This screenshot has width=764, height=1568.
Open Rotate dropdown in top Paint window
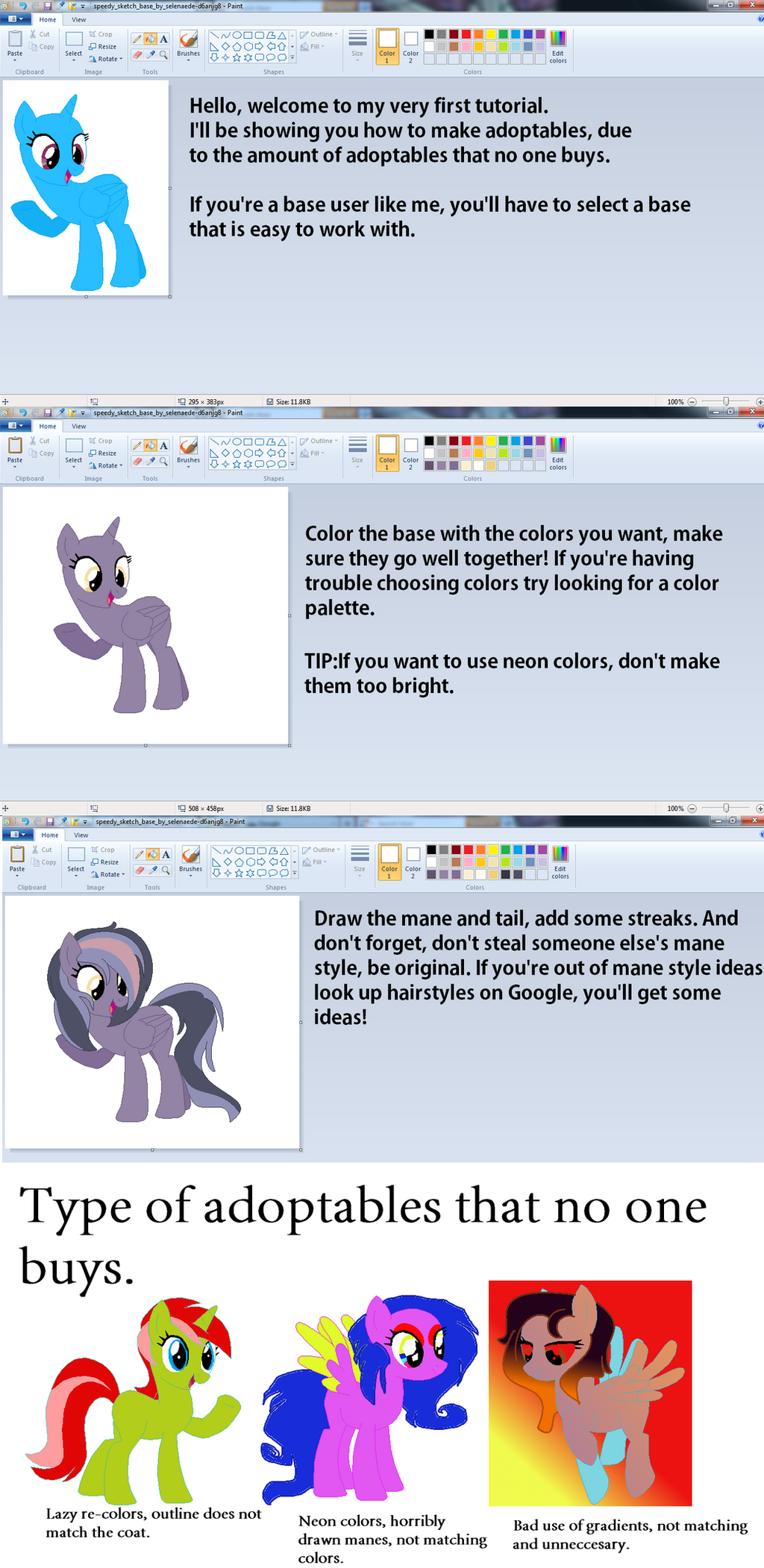click(106, 59)
